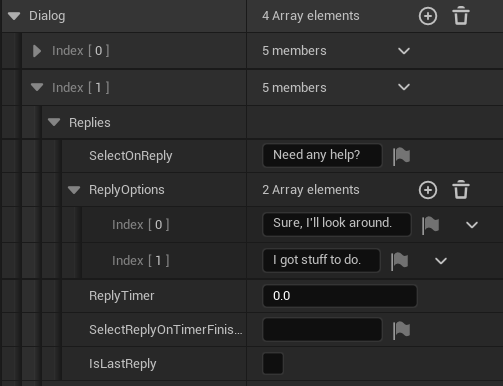
Task: Delete all Dialog array elements
Action: (x=461, y=16)
